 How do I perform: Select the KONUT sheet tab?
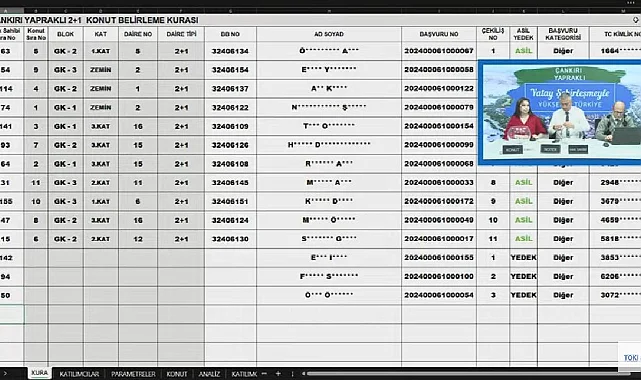(177, 374)
